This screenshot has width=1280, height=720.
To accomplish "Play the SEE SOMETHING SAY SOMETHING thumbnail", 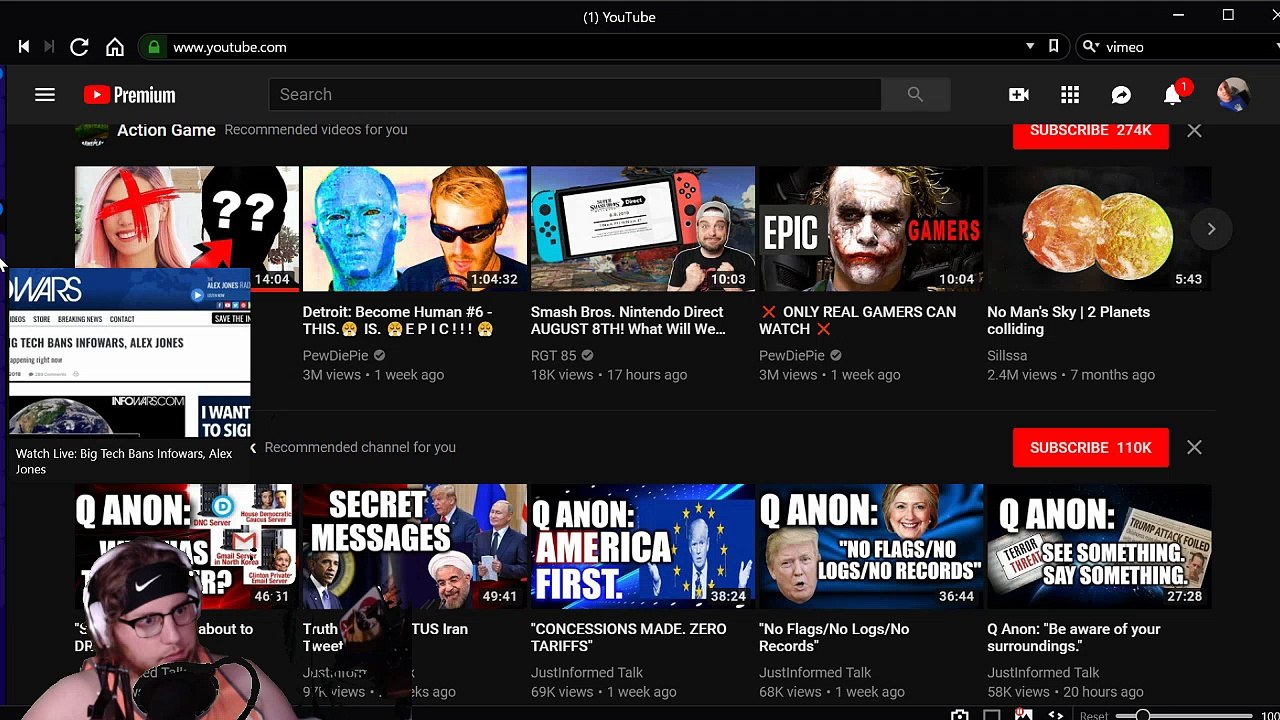I will (1099, 546).
